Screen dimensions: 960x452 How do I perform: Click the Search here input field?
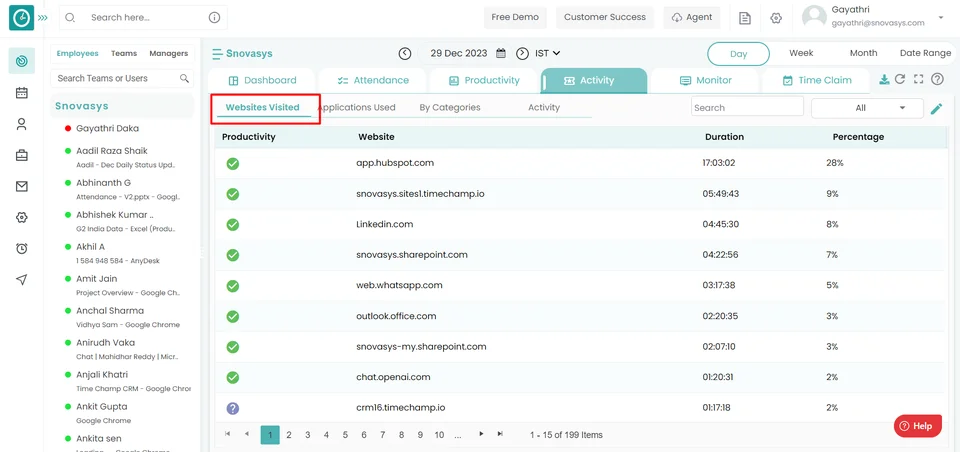pos(143,18)
